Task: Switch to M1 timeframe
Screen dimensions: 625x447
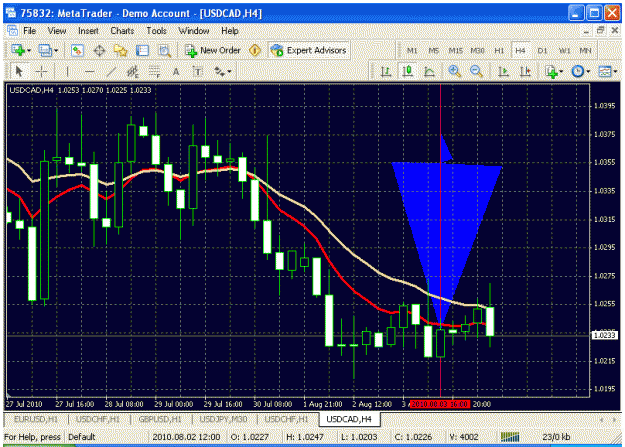Action: 412,51
